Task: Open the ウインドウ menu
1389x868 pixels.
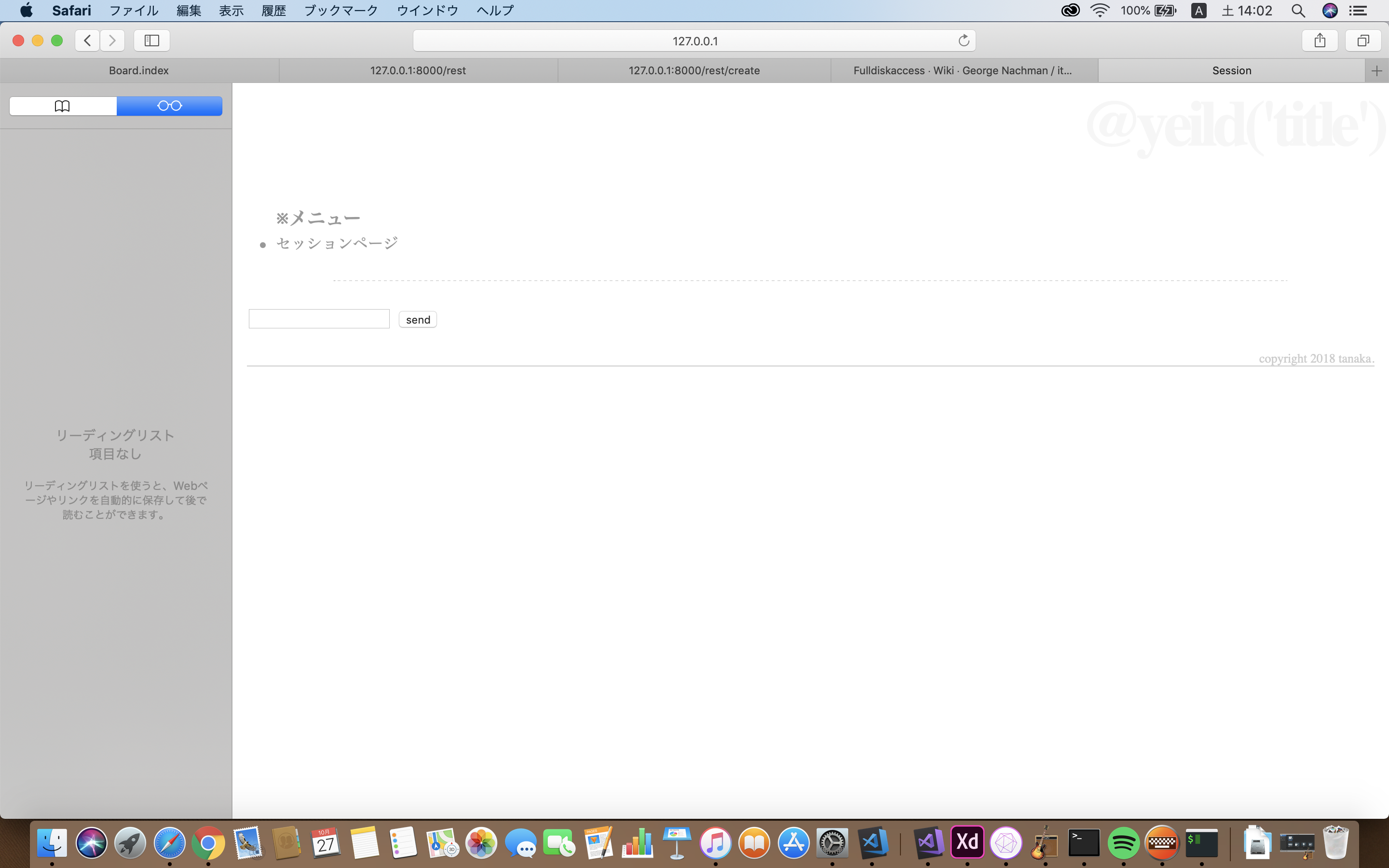Action: coord(428,10)
